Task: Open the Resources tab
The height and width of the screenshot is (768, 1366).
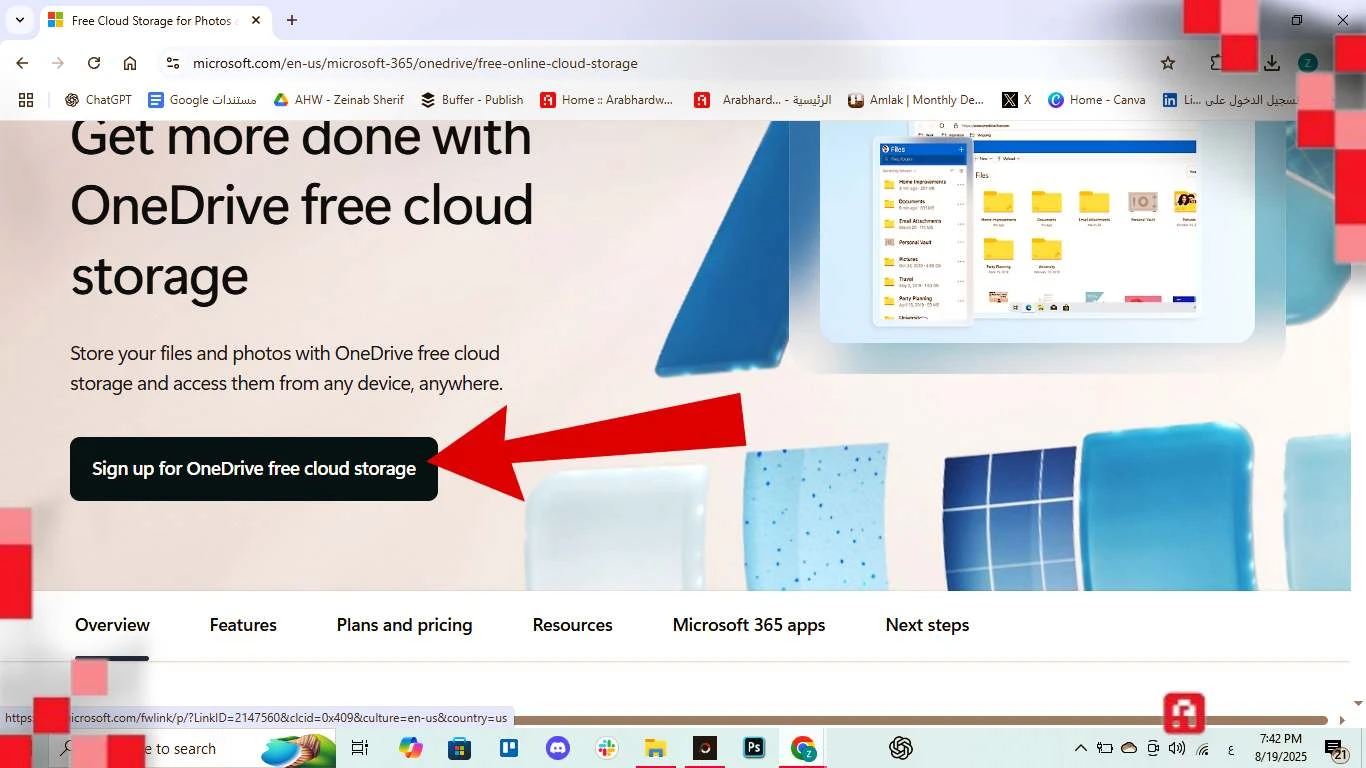Action: tap(572, 625)
